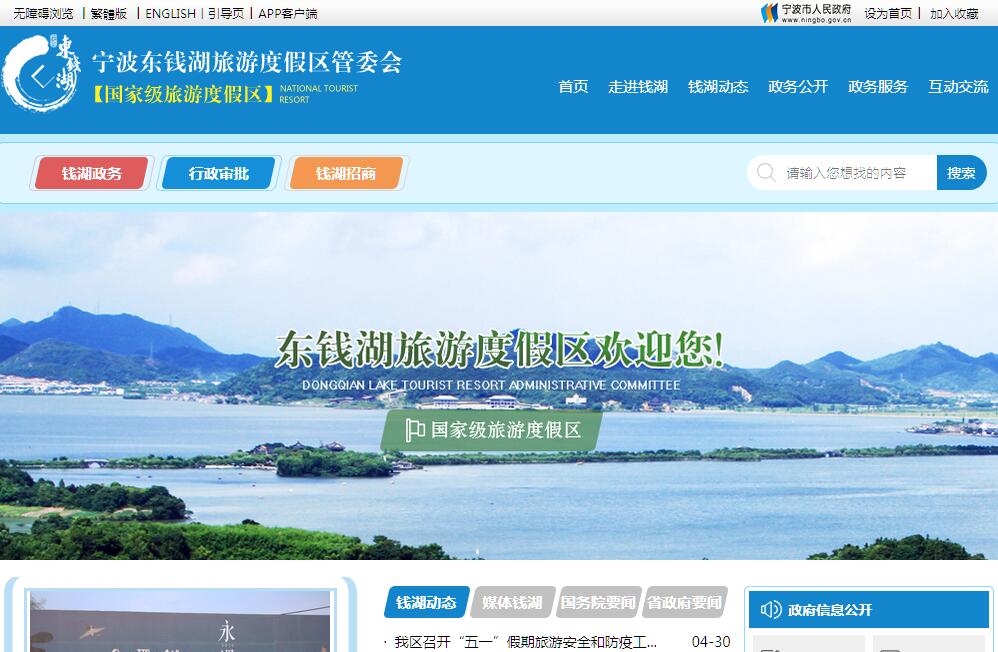Open the 行政审批 blue button
Screen dimensions: 998x652
pyautogui.click(x=218, y=173)
